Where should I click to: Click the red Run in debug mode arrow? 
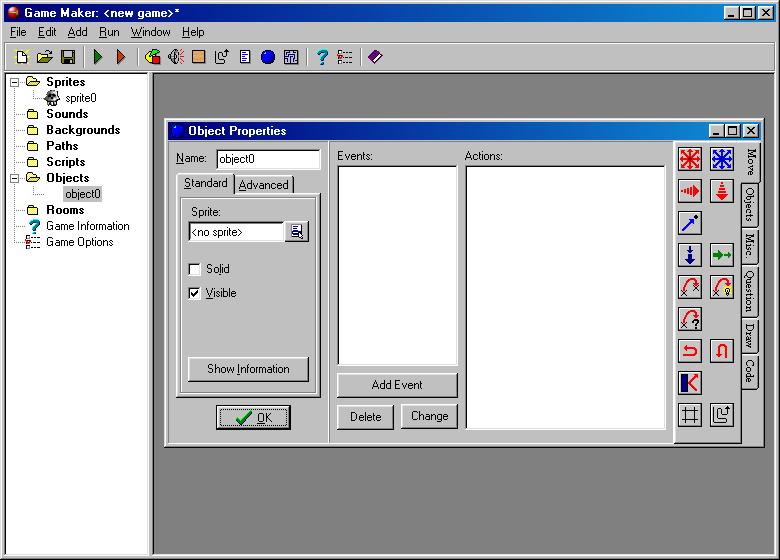(x=121, y=57)
